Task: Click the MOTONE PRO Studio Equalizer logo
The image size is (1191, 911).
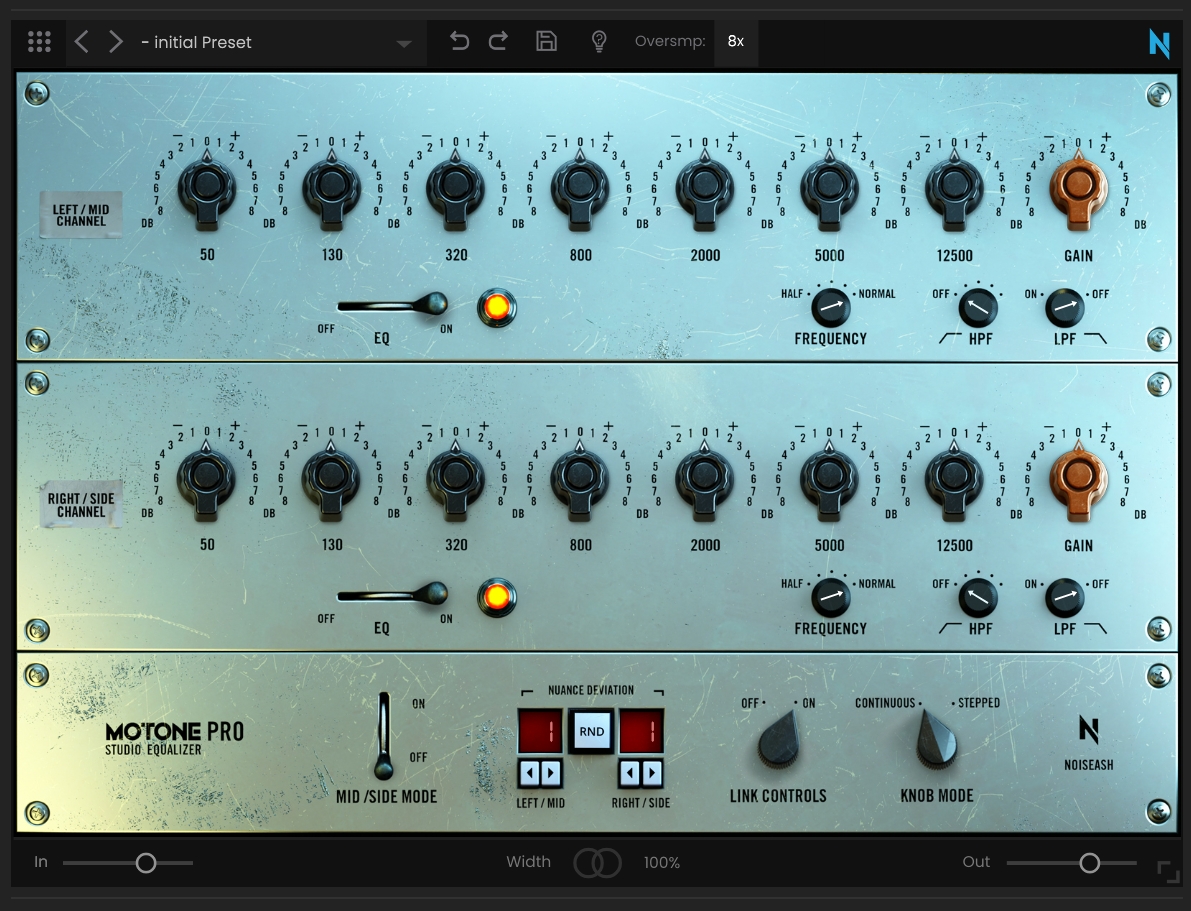Action: [175, 739]
